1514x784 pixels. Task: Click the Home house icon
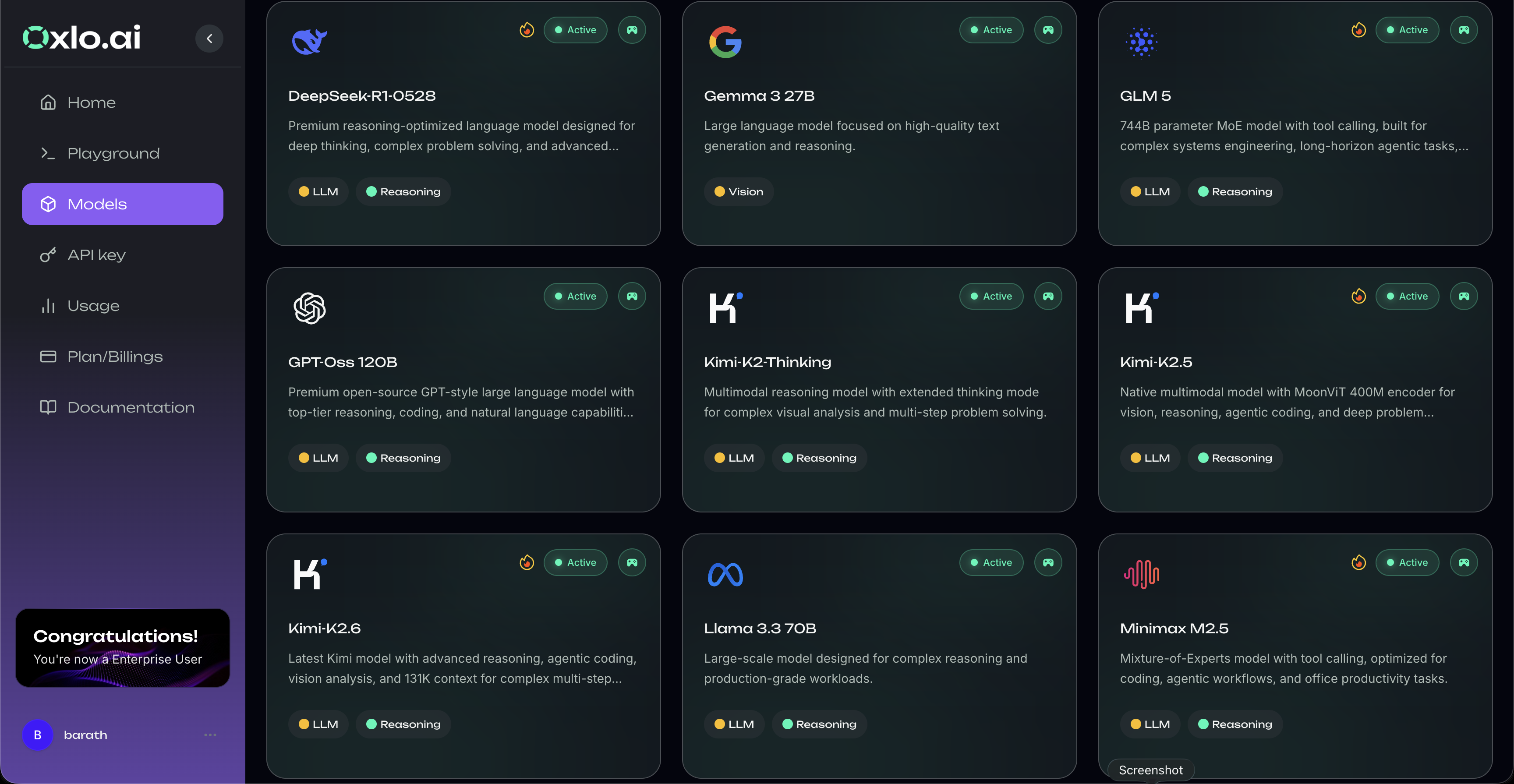click(48, 102)
